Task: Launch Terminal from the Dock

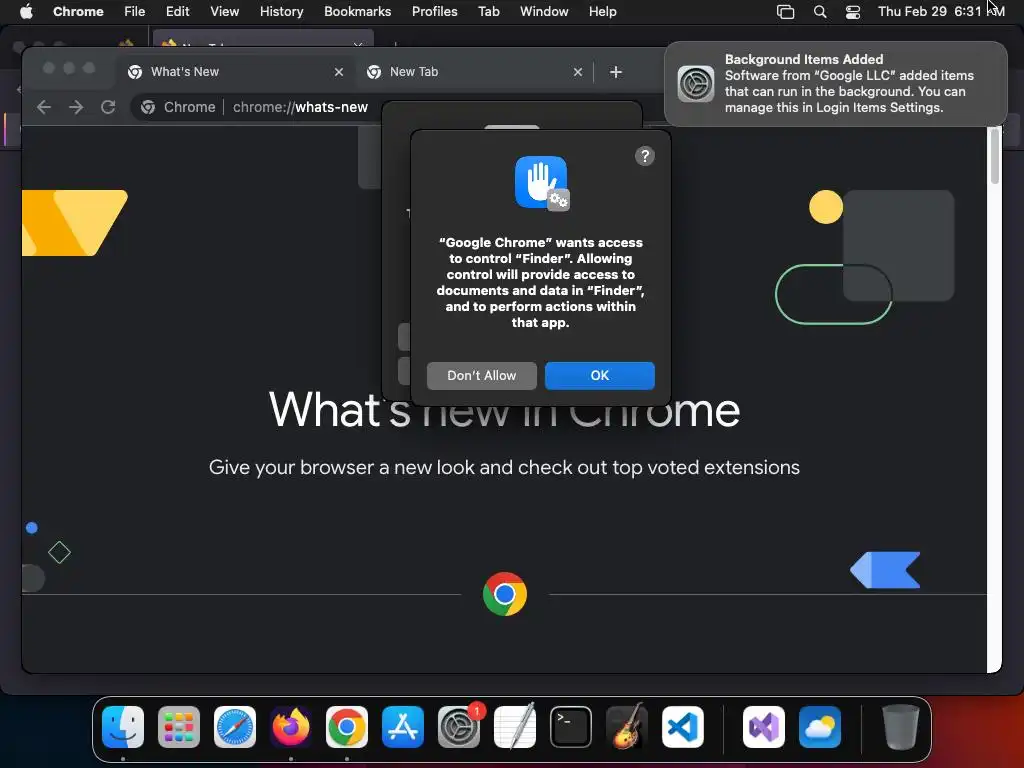Action: [x=571, y=727]
